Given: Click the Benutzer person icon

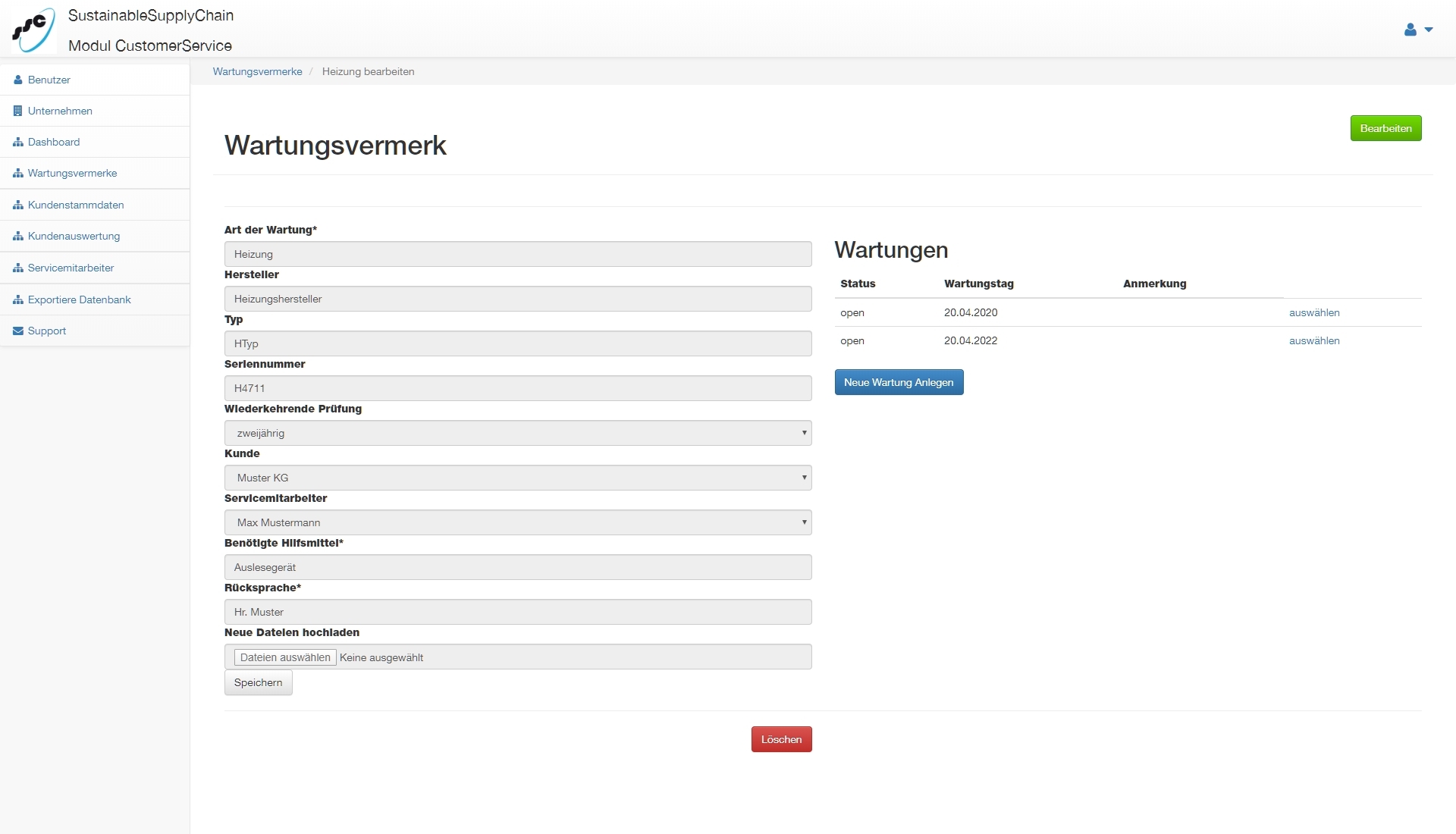Looking at the screenshot, I should [x=18, y=80].
